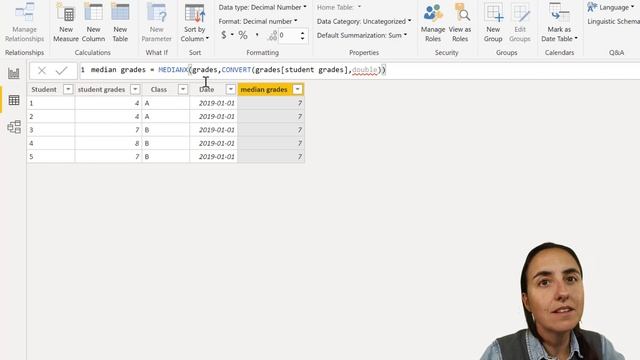
Task: Apply percentage format
Action: point(243,36)
